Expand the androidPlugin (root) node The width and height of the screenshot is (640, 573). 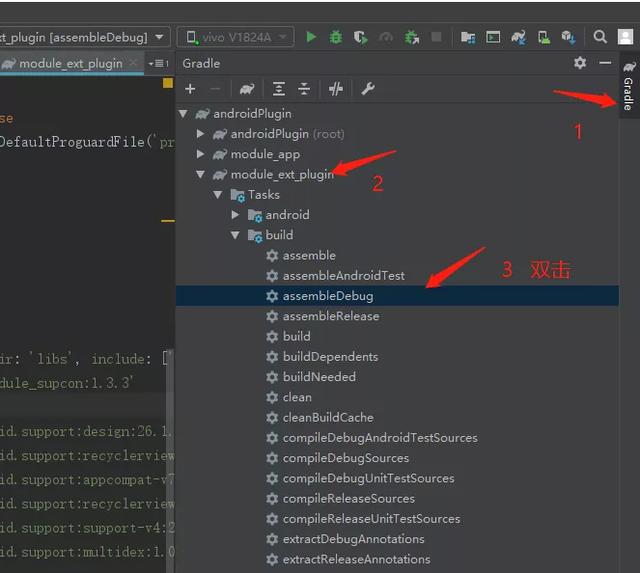tap(200, 133)
